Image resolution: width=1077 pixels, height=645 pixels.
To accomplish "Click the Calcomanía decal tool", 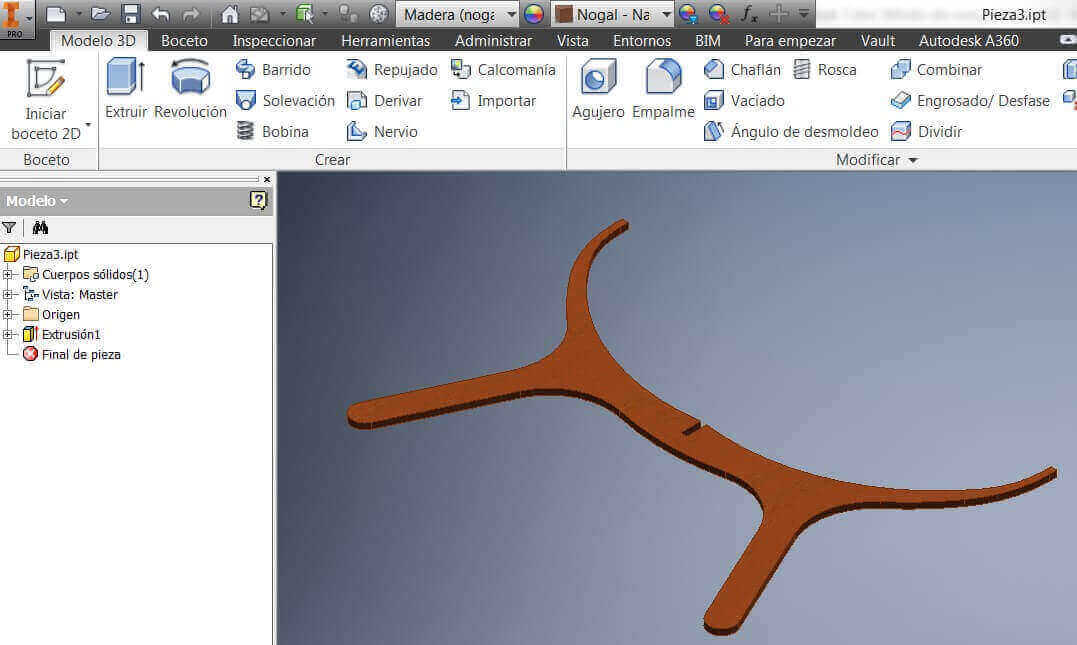I will [503, 69].
